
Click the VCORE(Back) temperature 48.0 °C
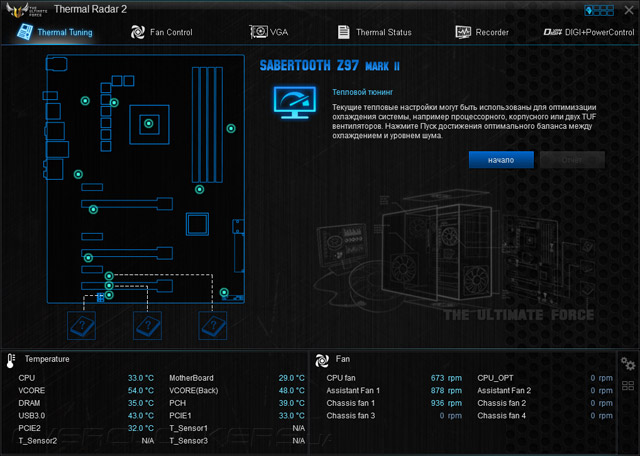[291, 391]
